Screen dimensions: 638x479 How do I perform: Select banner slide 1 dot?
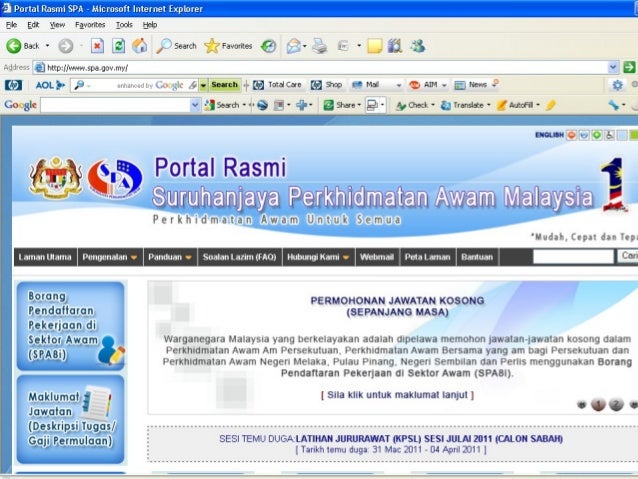(x=598, y=404)
